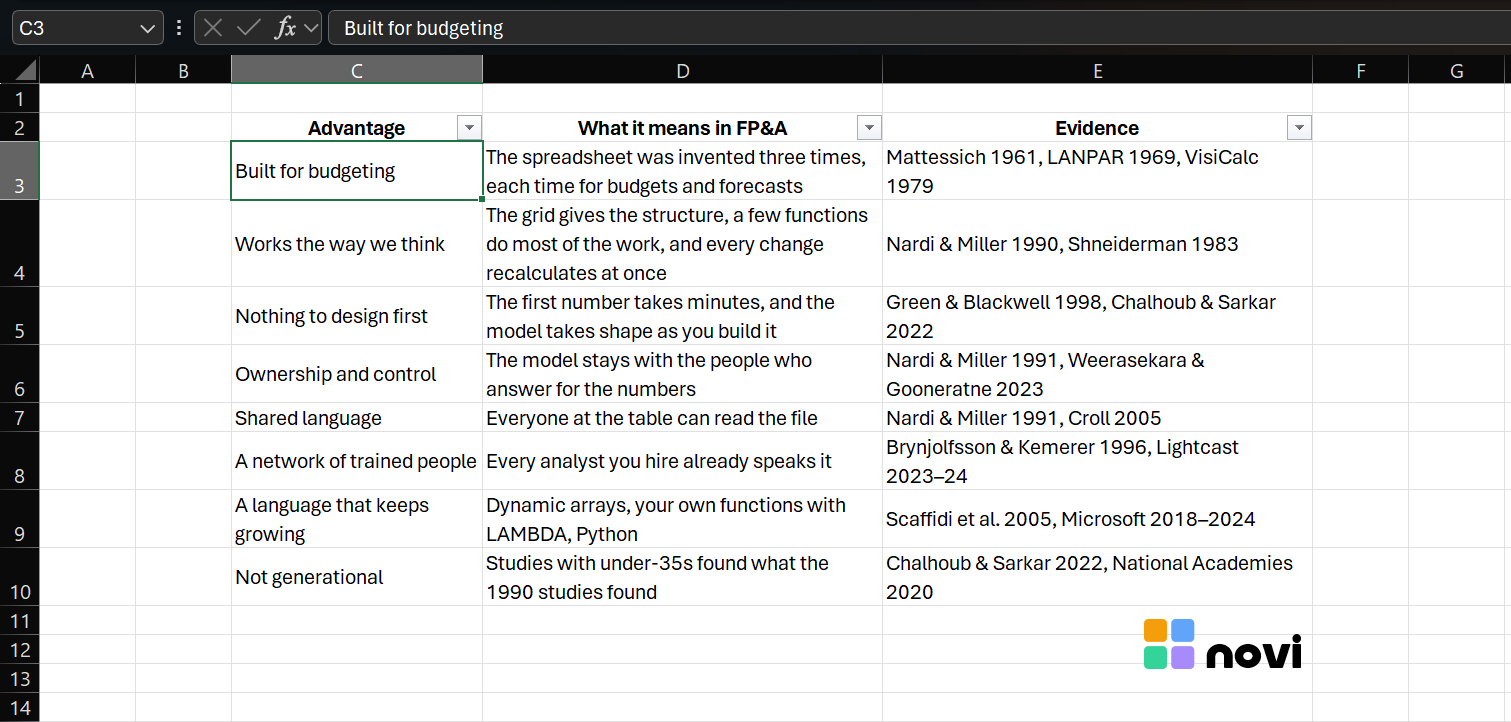Screen dimensions: 1511x722
Task: Select row 2 header
Action: tap(20, 127)
